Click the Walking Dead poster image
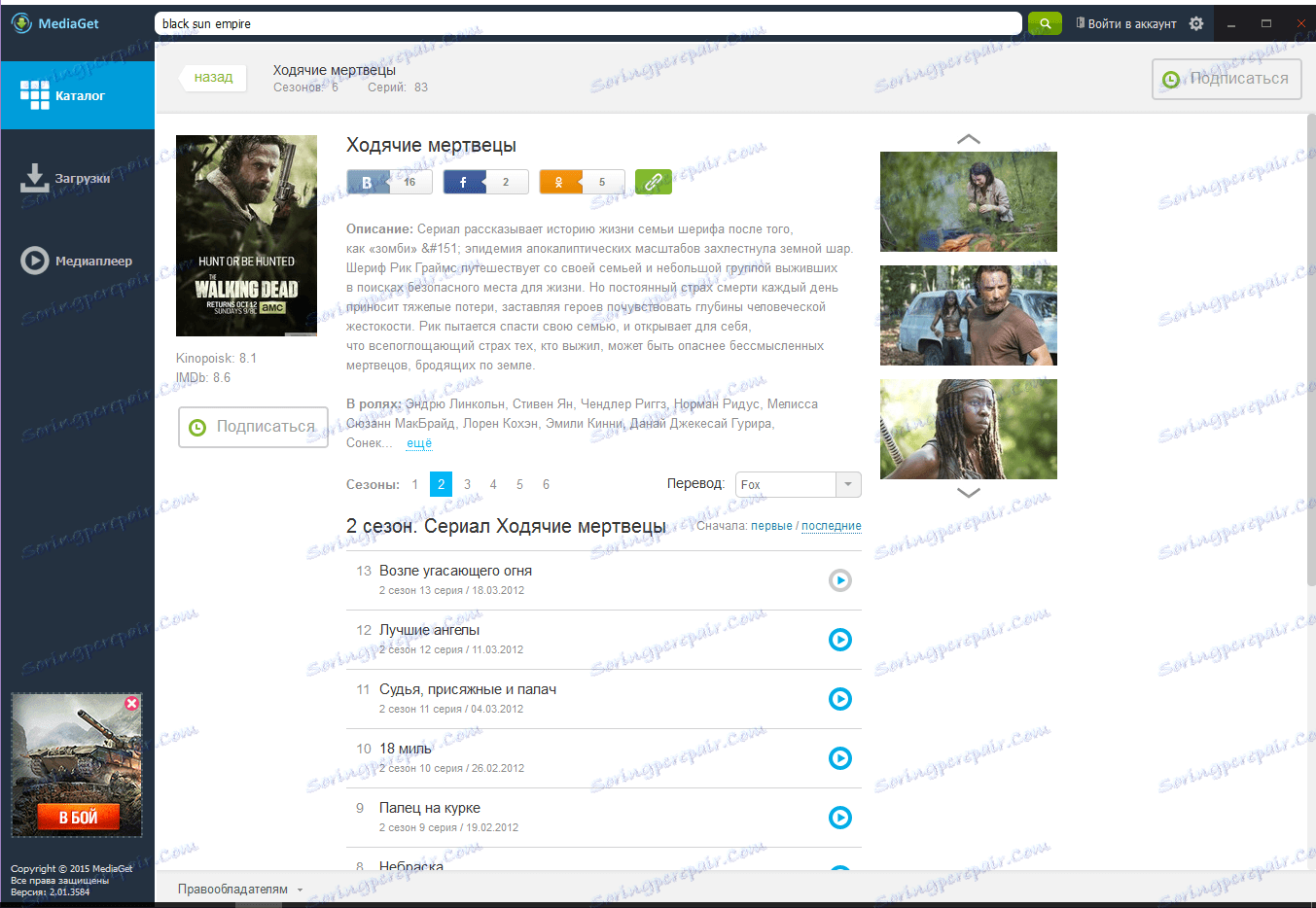Image resolution: width=1316 pixels, height=908 pixels. click(246, 235)
